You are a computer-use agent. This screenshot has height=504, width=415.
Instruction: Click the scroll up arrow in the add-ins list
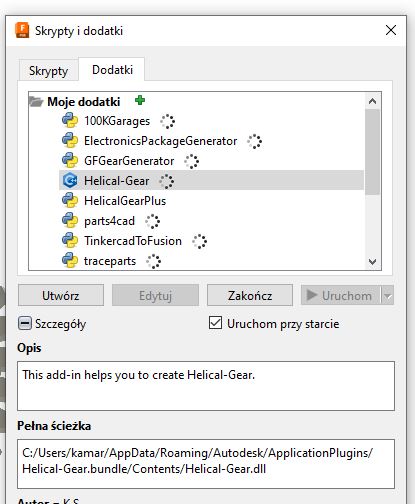click(372, 101)
